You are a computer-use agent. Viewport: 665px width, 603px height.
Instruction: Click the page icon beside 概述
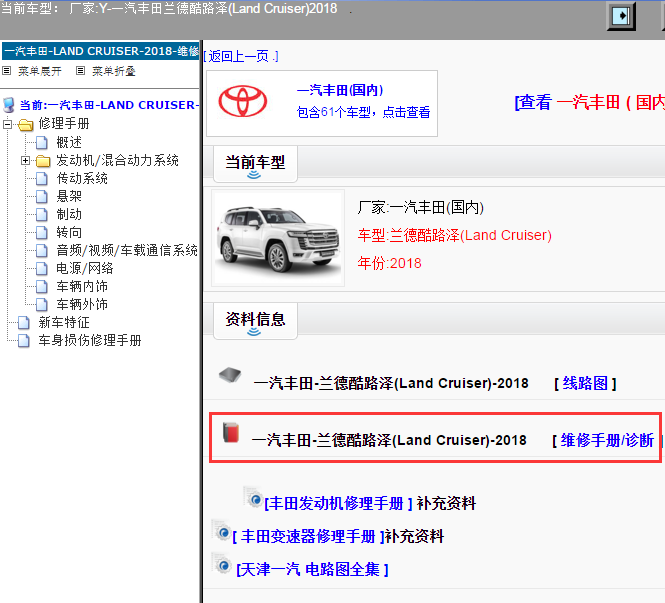pyautogui.click(x=42, y=142)
